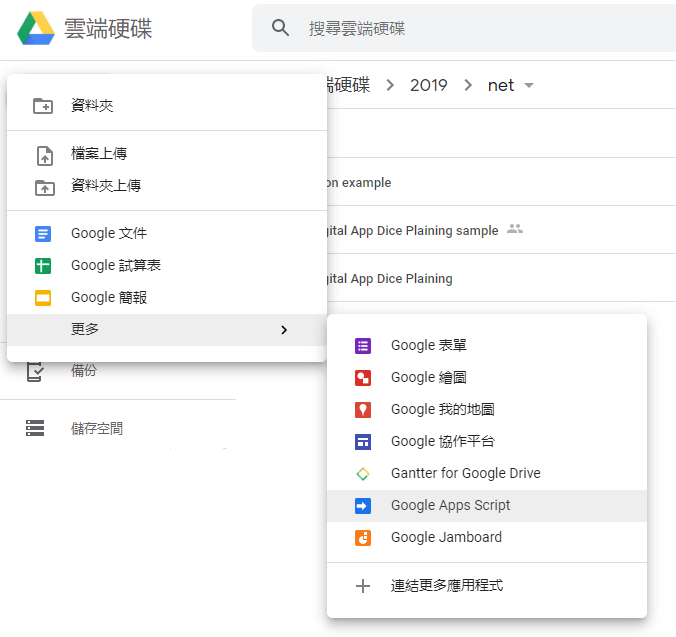Choose 資料夾 to create a folder
Viewport: 676px width, 637px height.
[167, 106]
